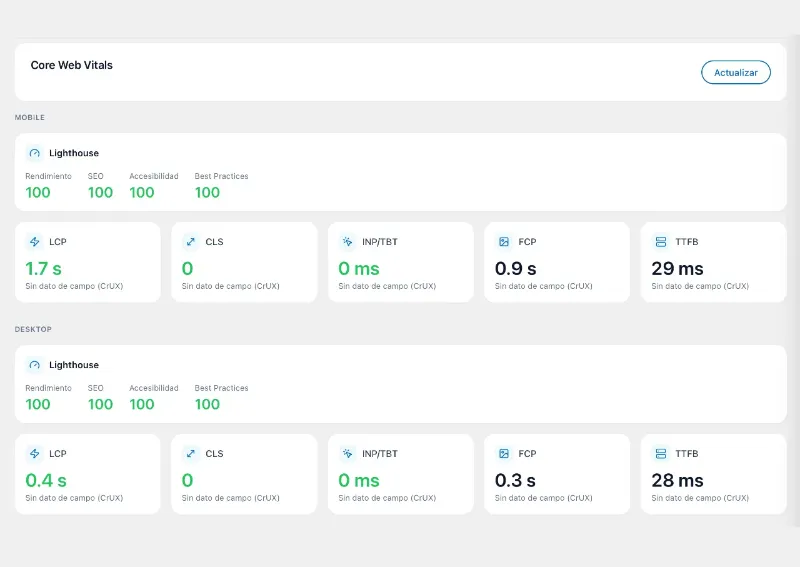This screenshot has height=567, width=800.
Task: Click the Actualizar button
Action: [x=736, y=72]
